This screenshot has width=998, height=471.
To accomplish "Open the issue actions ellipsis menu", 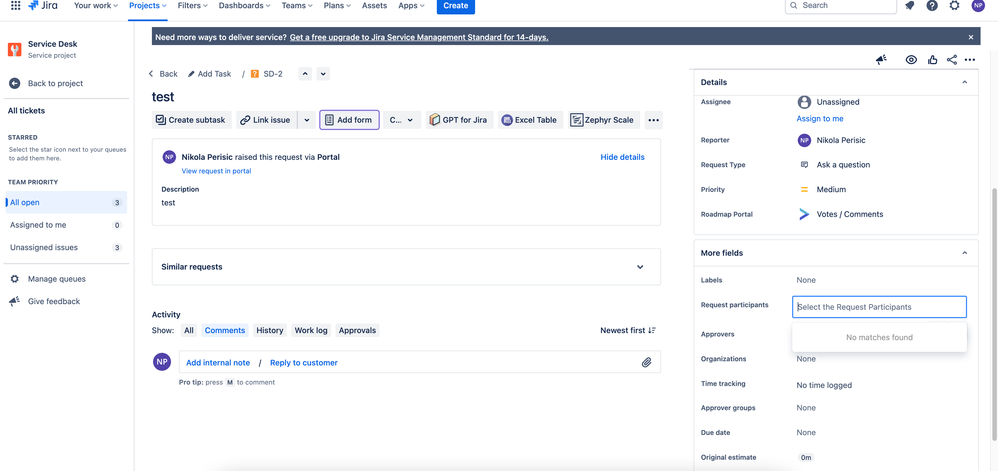I will click(x=970, y=60).
